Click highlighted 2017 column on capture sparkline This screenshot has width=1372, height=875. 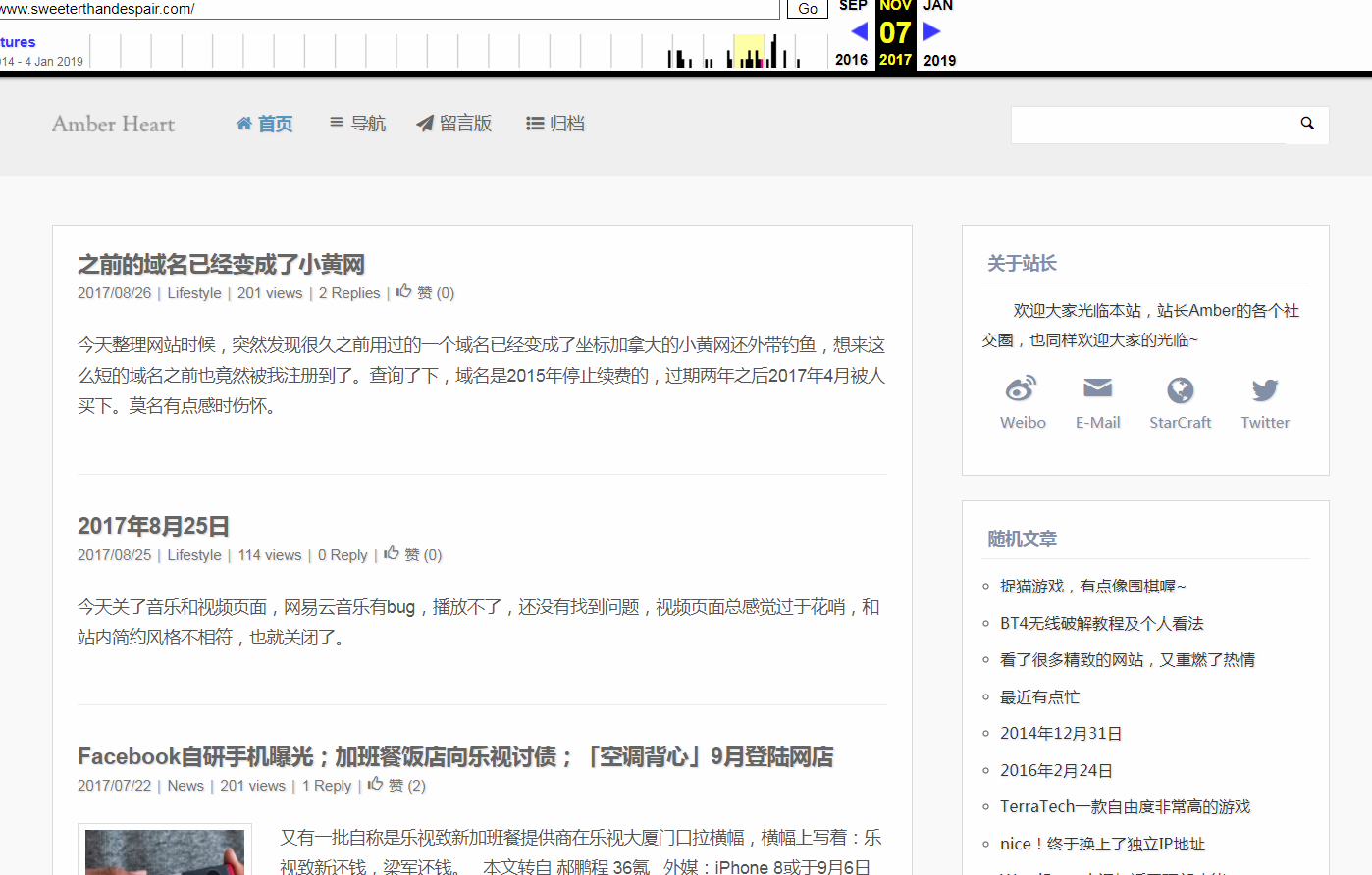(749, 51)
